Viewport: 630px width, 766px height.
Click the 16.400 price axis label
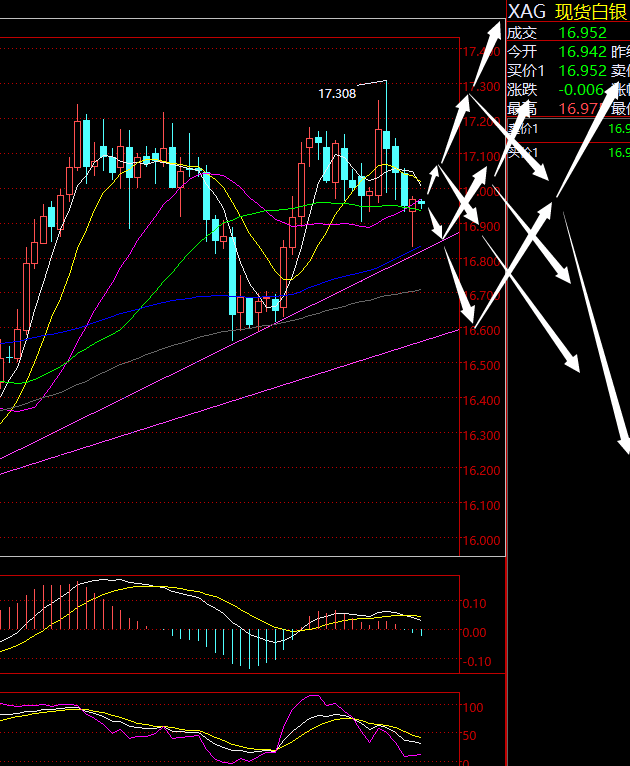coord(481,401)
